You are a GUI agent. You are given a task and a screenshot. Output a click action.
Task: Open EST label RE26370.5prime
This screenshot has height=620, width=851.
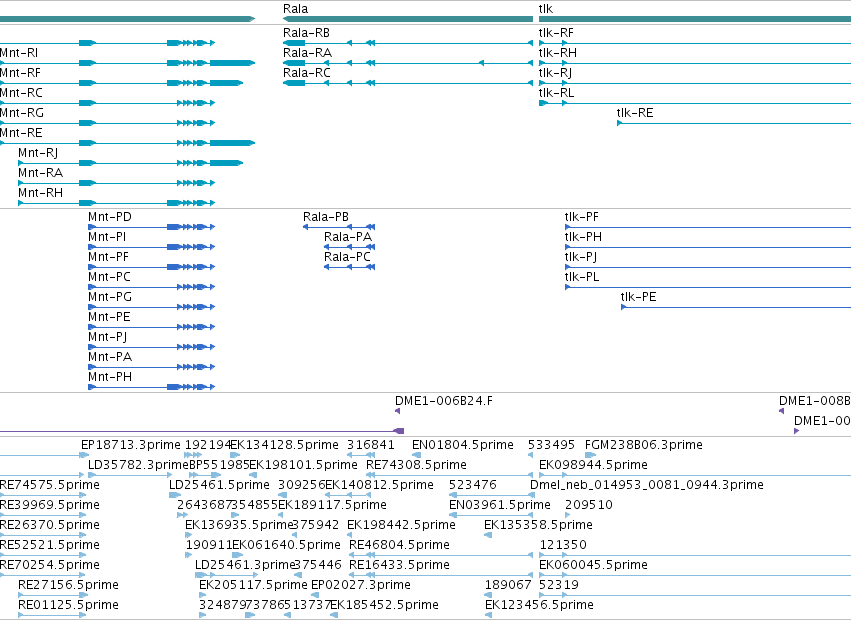point(50,525)
